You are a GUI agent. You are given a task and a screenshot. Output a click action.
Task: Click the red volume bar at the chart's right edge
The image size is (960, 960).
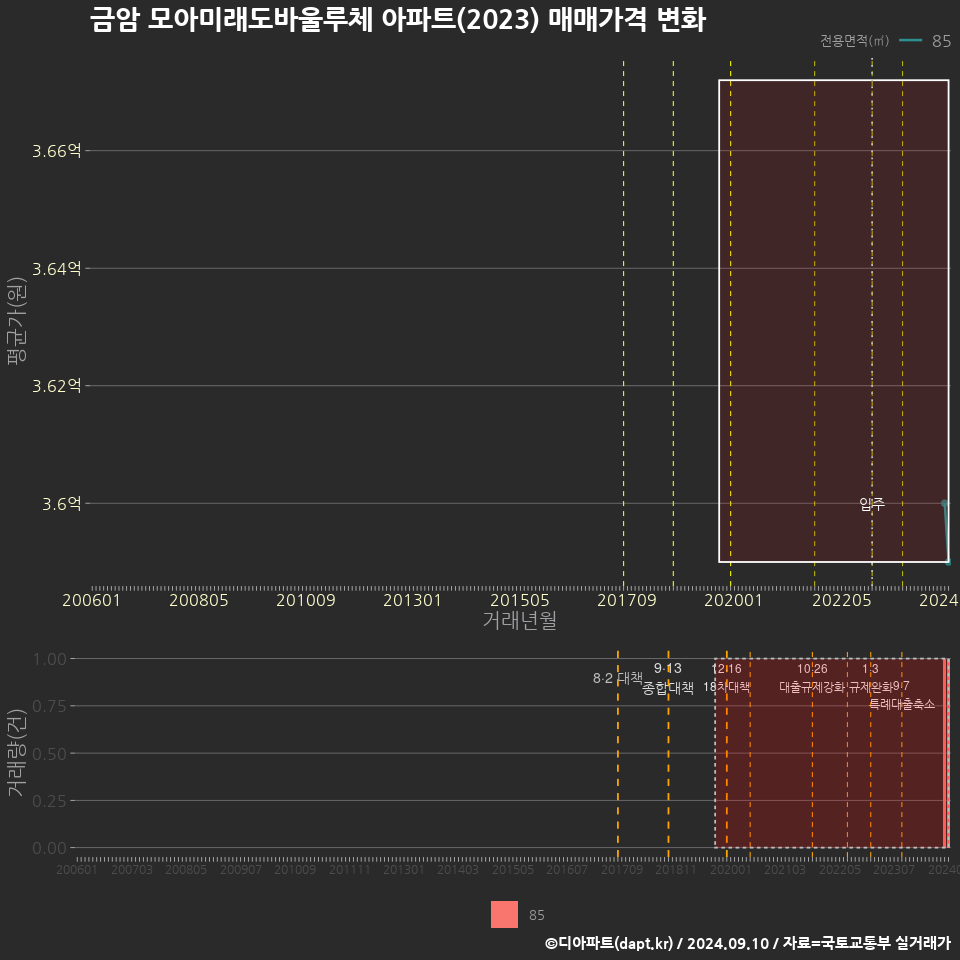coord(947,753)
